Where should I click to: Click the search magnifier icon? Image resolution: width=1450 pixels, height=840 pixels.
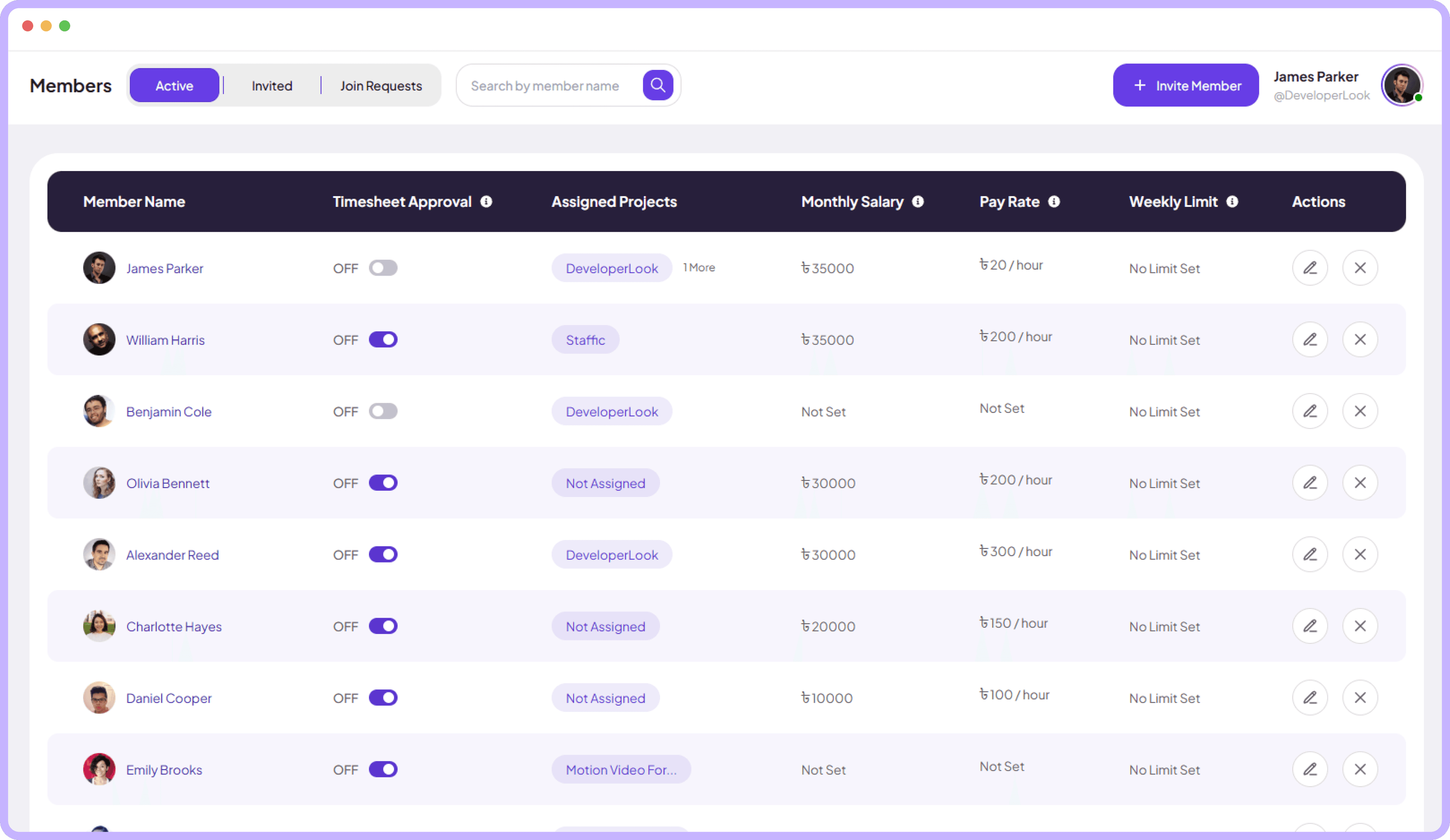click(x=658, y=85)
